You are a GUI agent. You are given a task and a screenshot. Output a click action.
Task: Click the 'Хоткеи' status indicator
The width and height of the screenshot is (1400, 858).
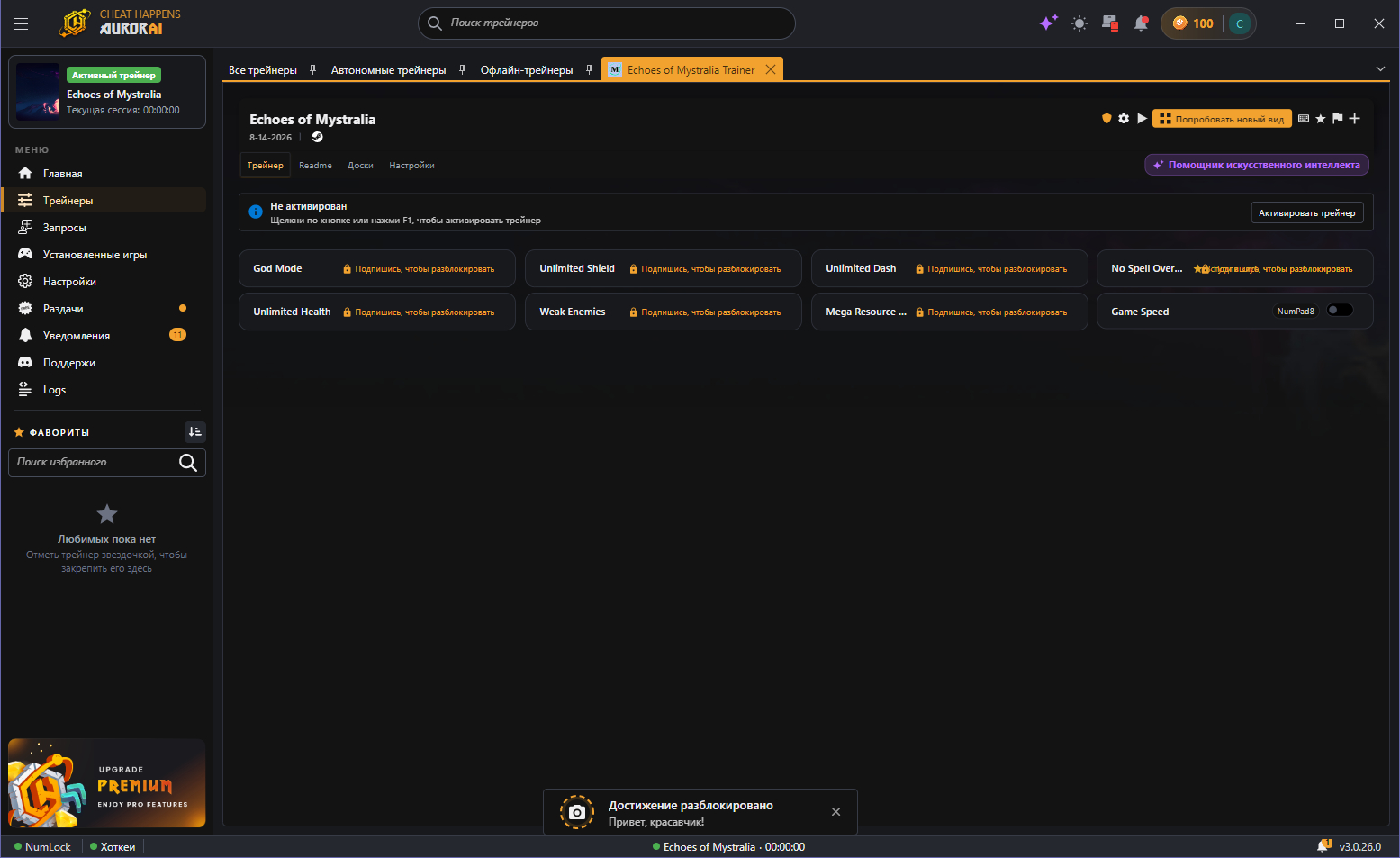coord(113,847)
